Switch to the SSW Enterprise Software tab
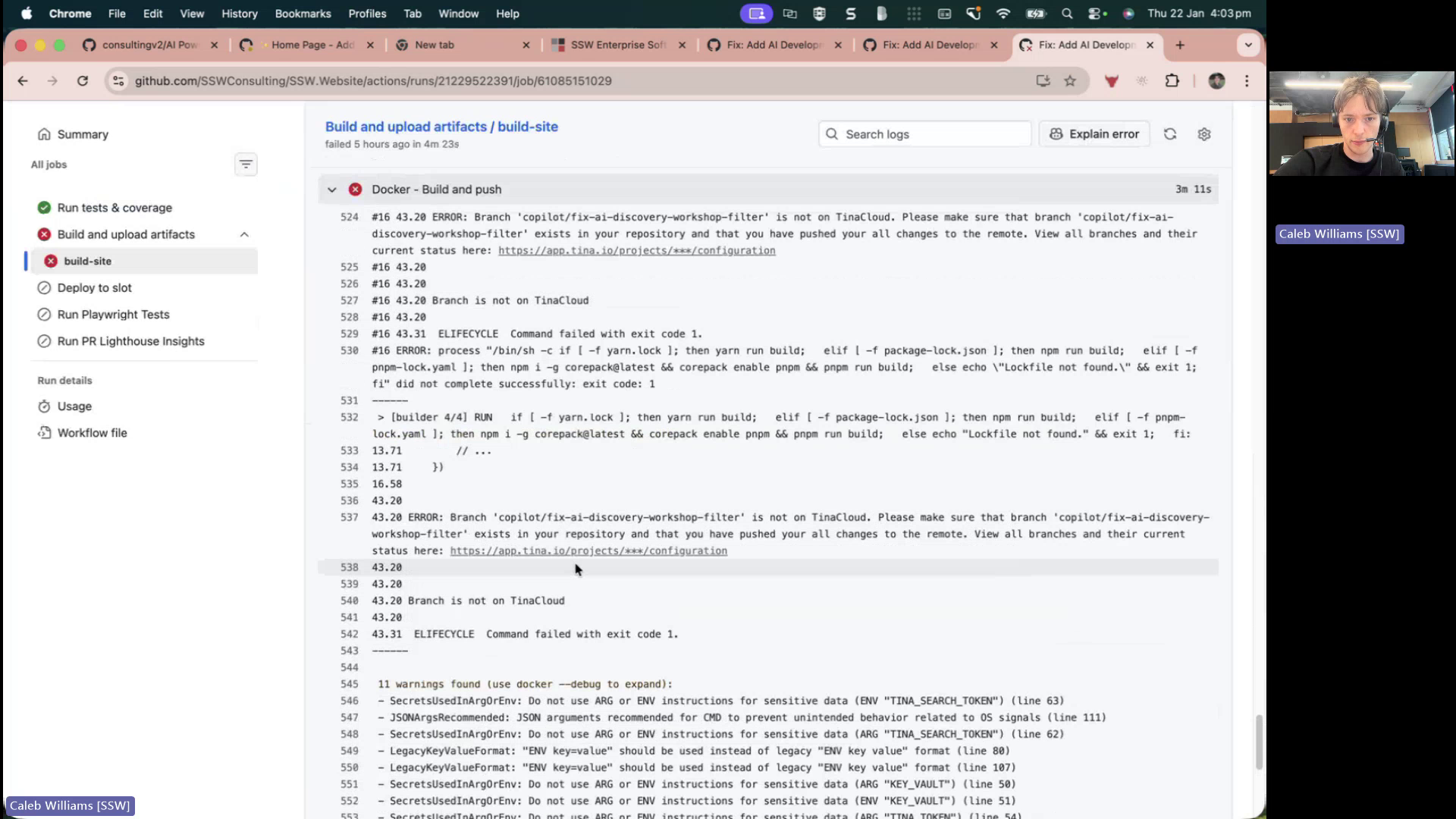Viewport: 1456px width, 819px height. pos(616,45)
